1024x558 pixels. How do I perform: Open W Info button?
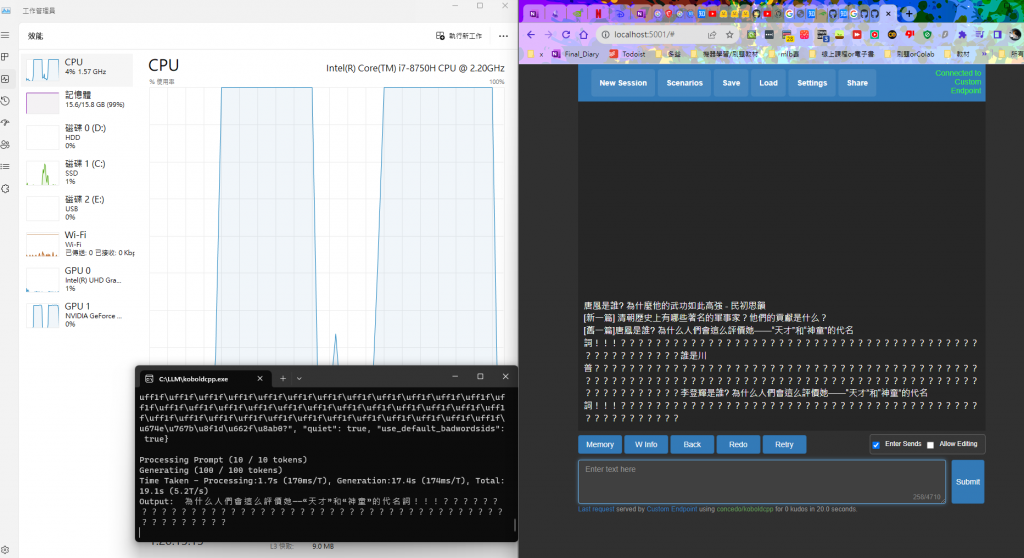646,444
